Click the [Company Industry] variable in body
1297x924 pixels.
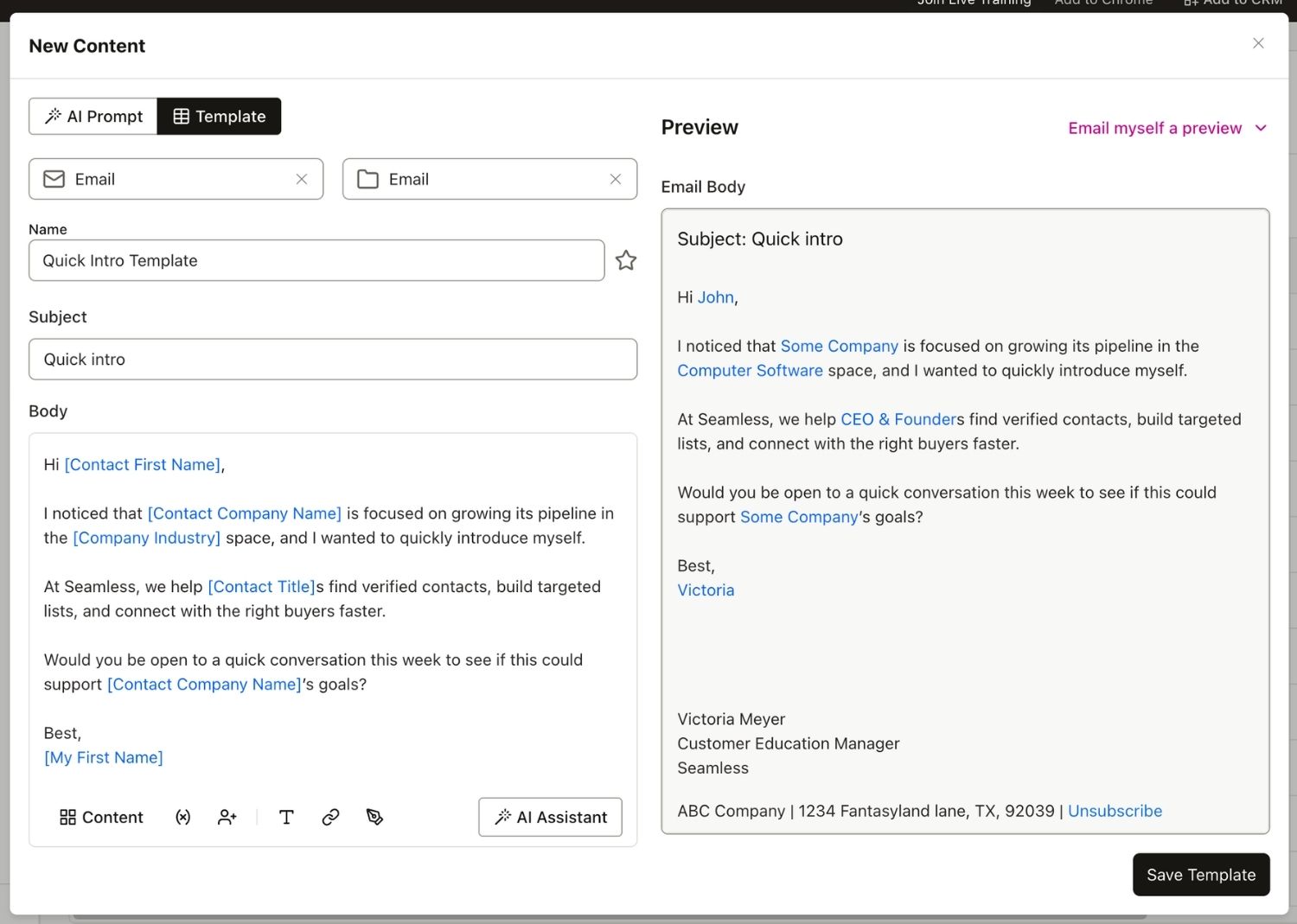[x=147, y=538]
